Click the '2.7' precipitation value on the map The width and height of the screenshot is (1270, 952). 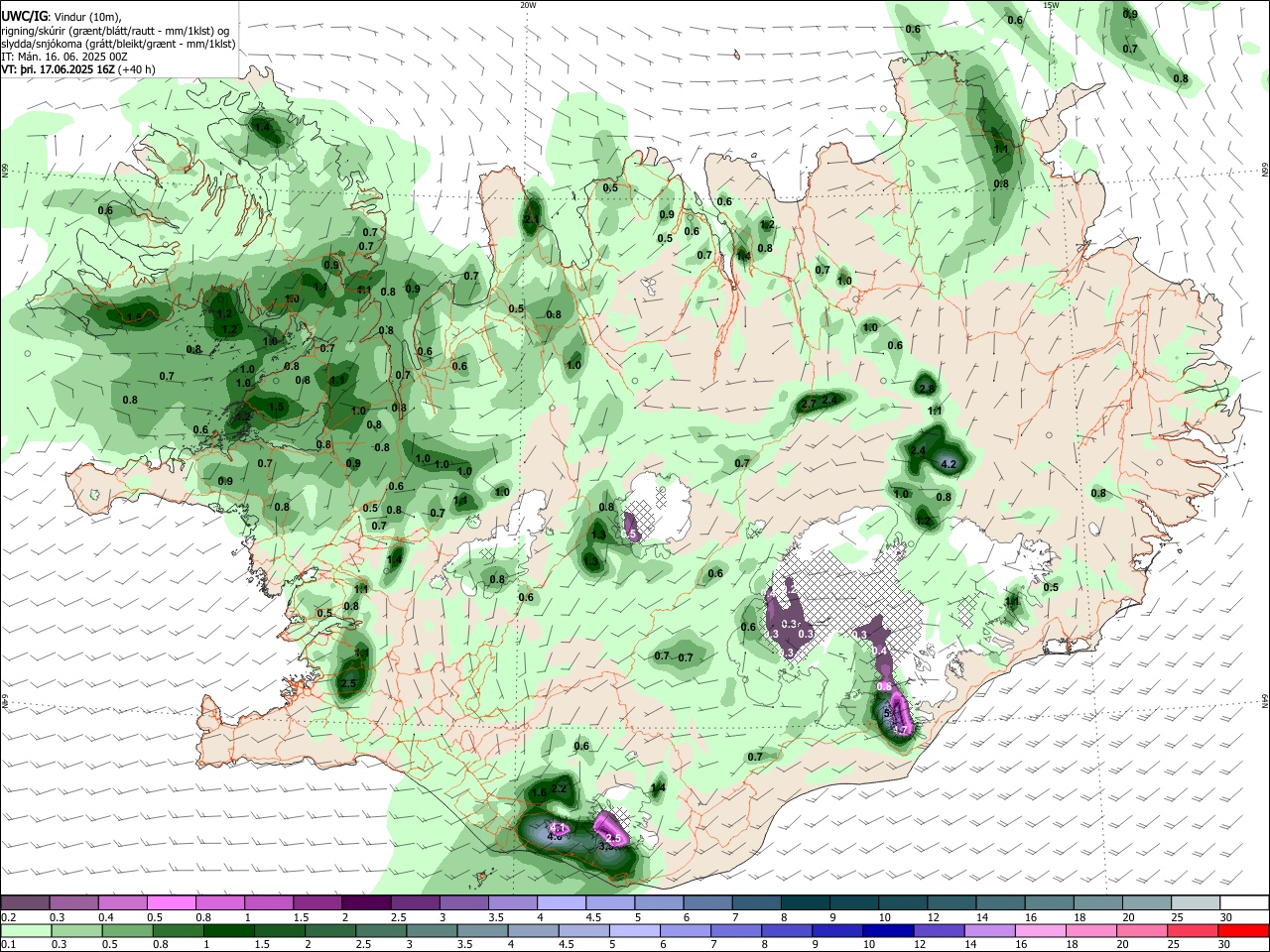[808, 403]
